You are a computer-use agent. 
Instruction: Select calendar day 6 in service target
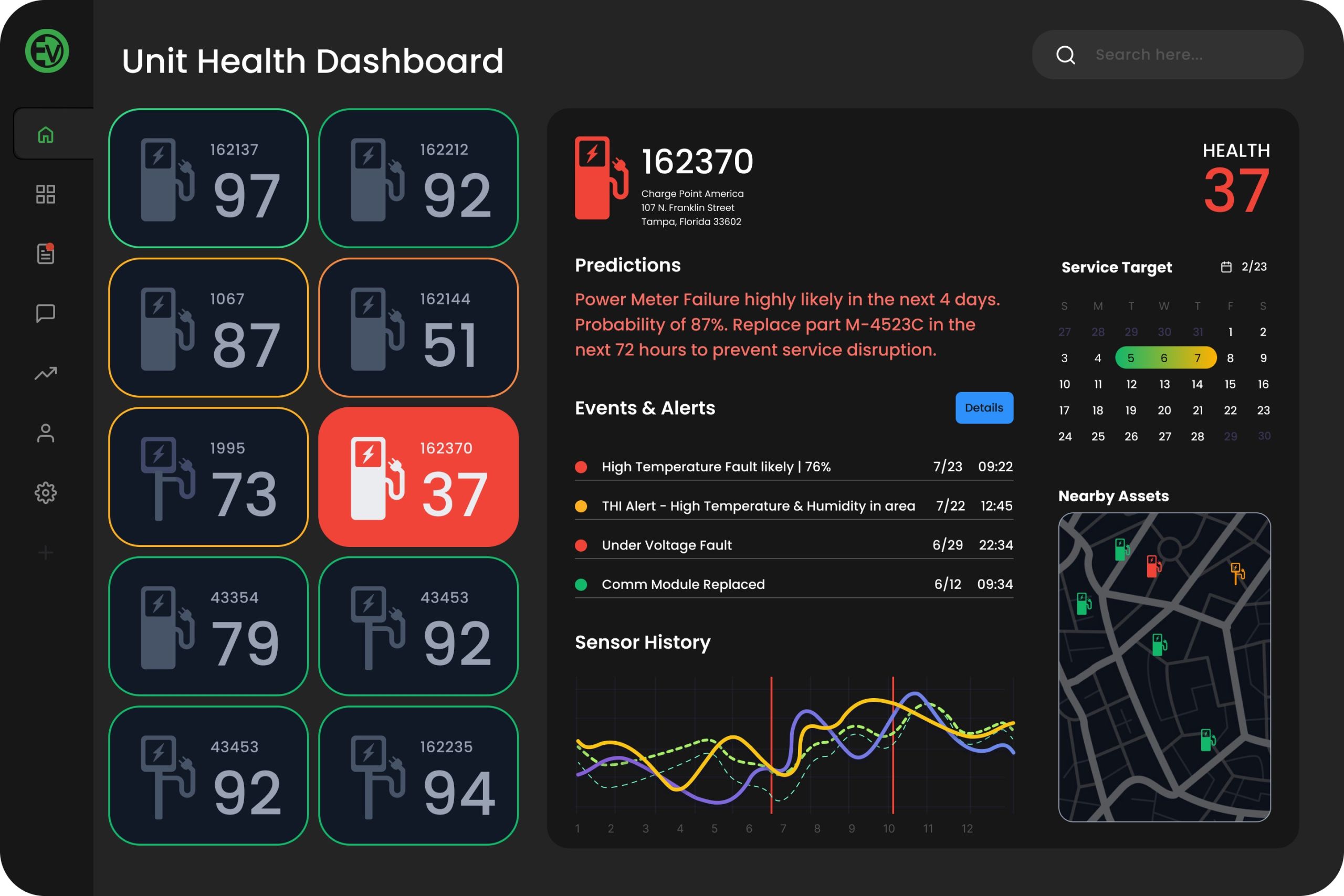tap(1163, 357)
